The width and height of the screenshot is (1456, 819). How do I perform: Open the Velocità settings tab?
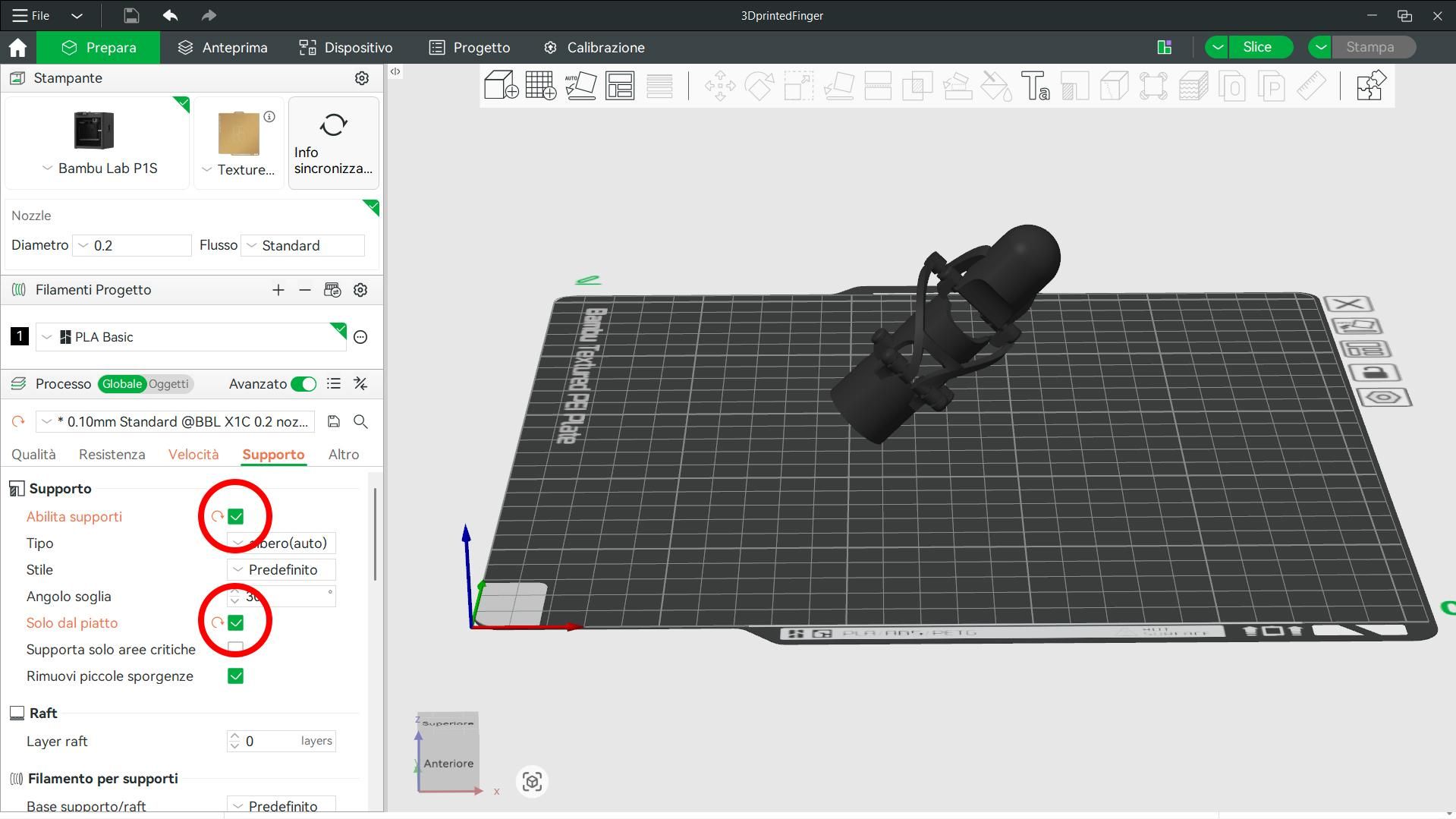pos(193,455)
